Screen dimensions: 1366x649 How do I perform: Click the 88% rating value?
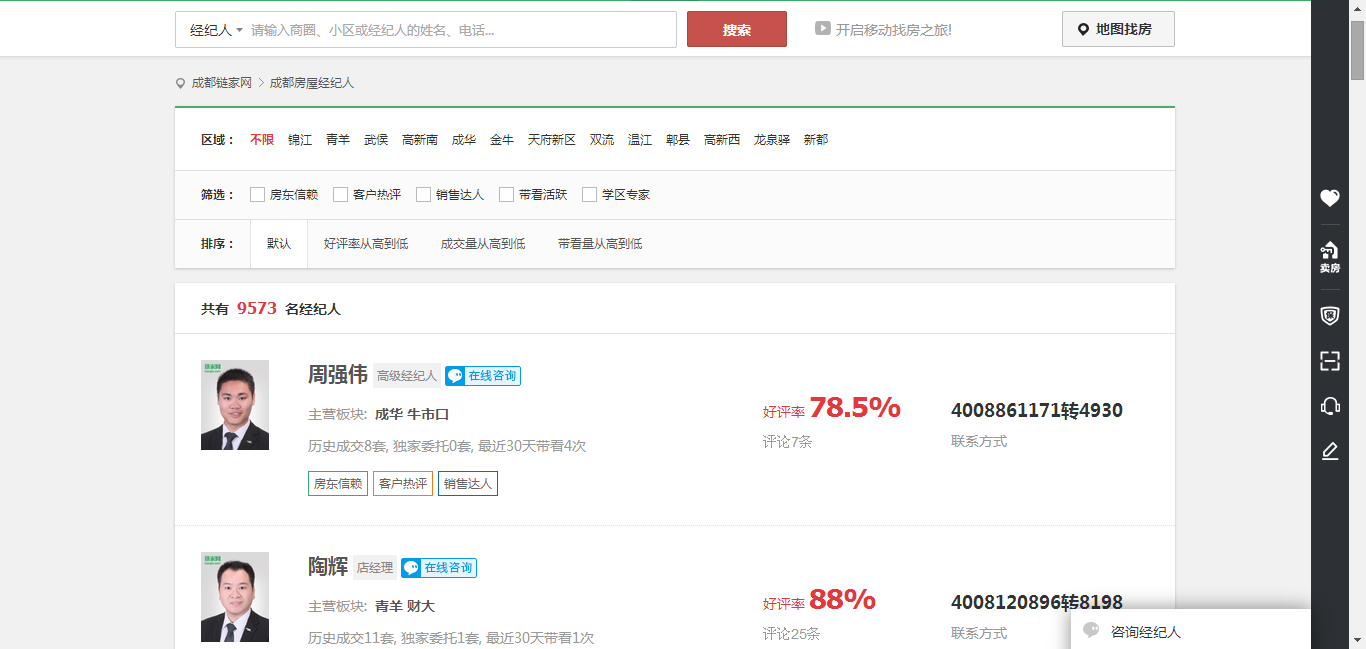coord(842,600)
